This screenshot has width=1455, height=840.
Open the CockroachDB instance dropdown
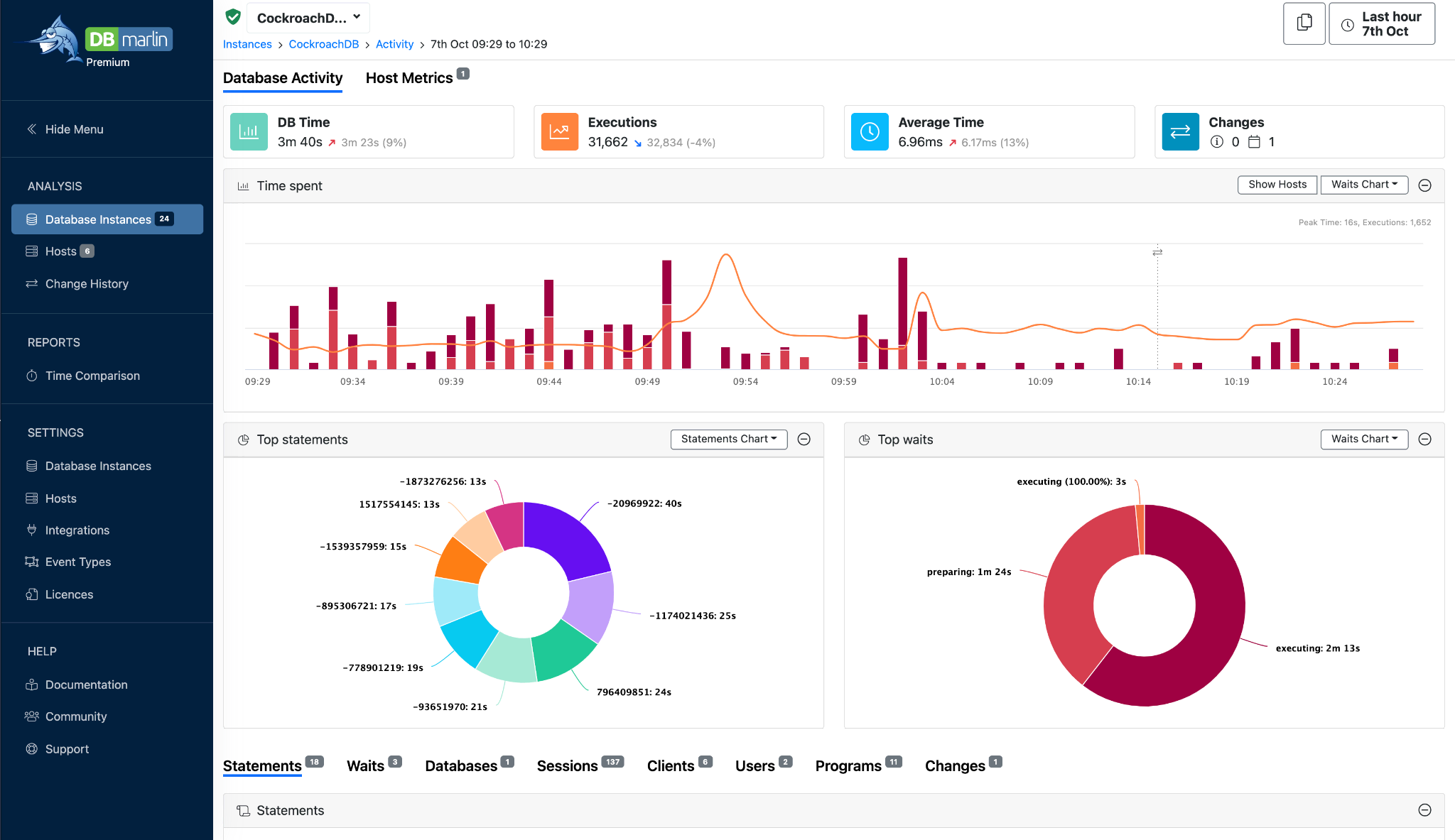pyautogui.click(x=308, y=18)
